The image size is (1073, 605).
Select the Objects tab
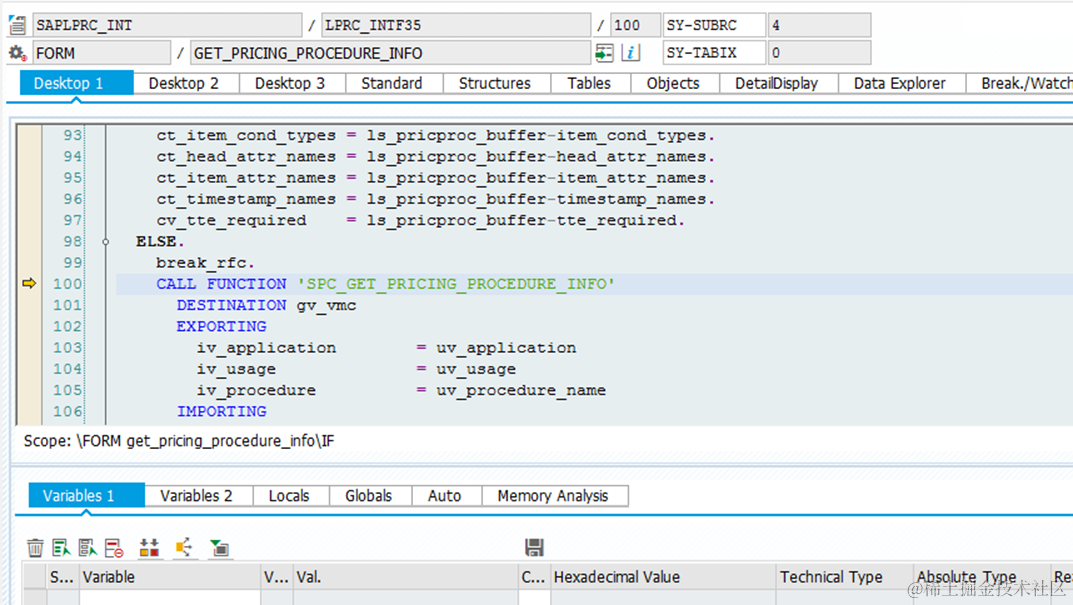673,83
